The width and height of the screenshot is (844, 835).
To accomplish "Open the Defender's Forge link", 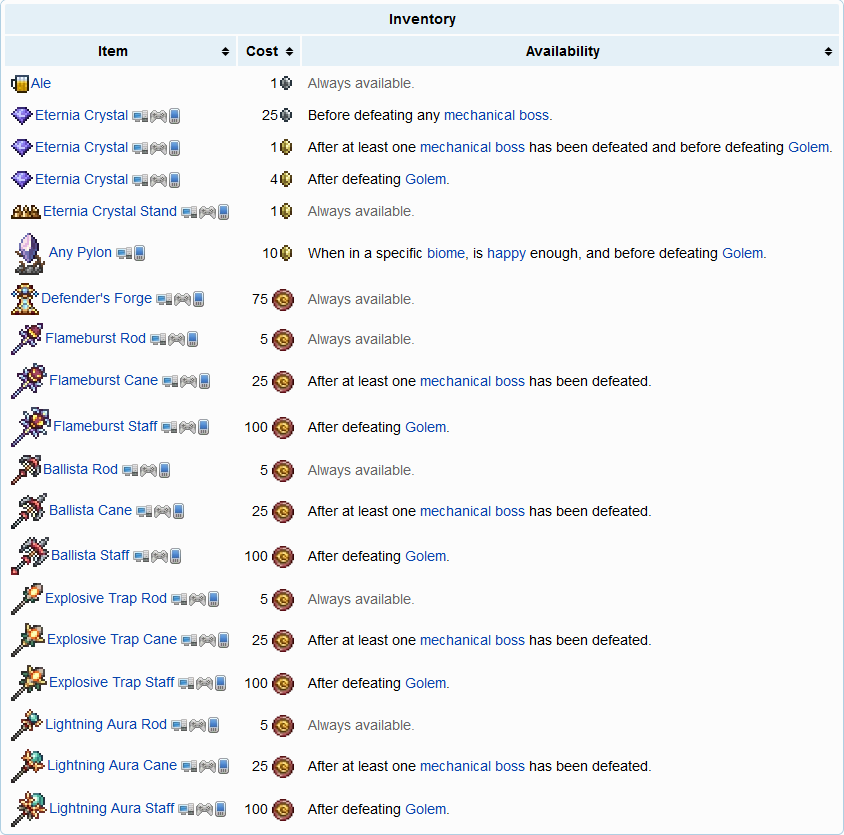I will pyautogui.click(x=96, y=298).
